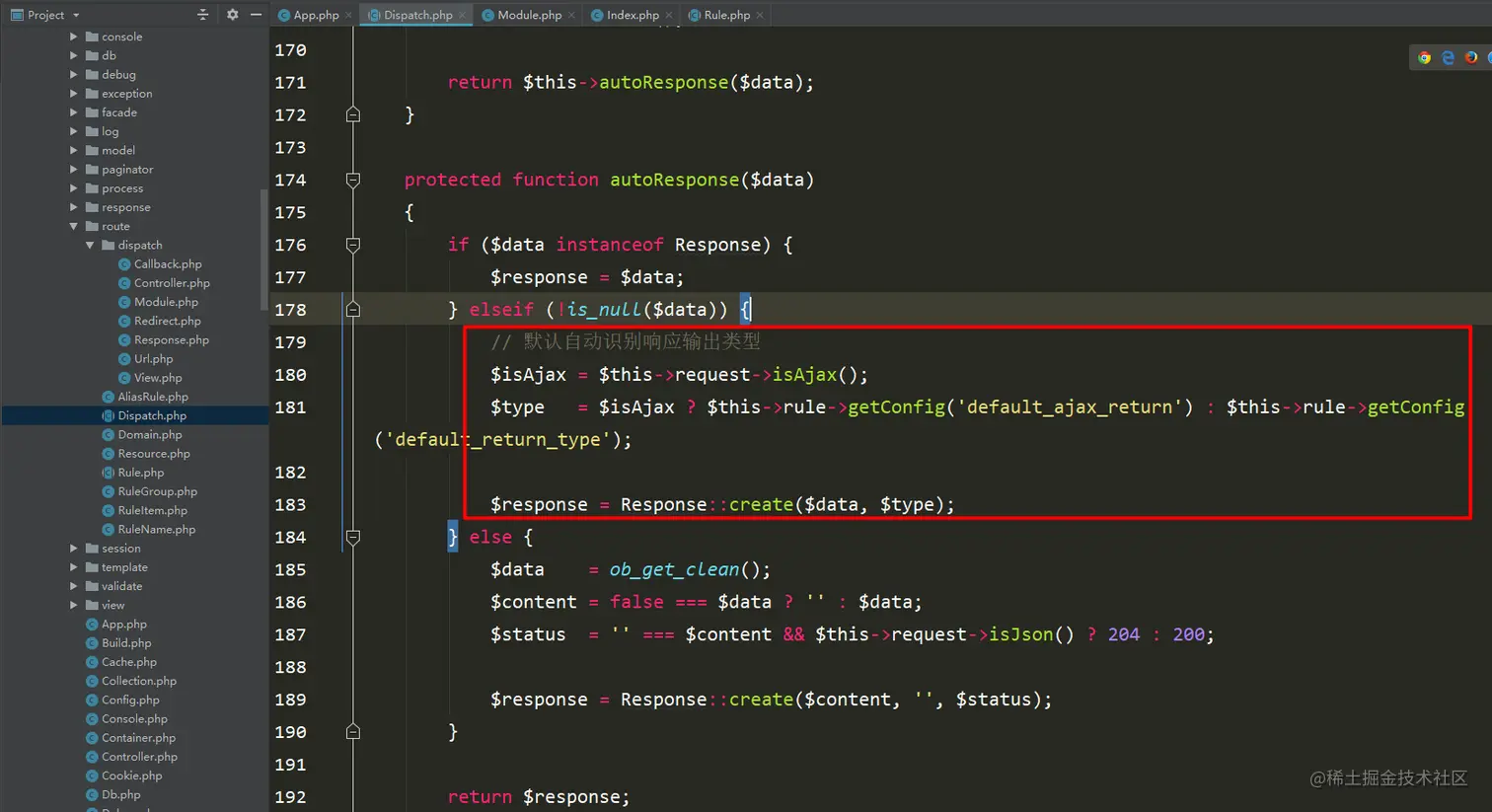The height and width of the screenshot is (812, 1492).
Task: Select the model folder
Action: tap(110, 150)
